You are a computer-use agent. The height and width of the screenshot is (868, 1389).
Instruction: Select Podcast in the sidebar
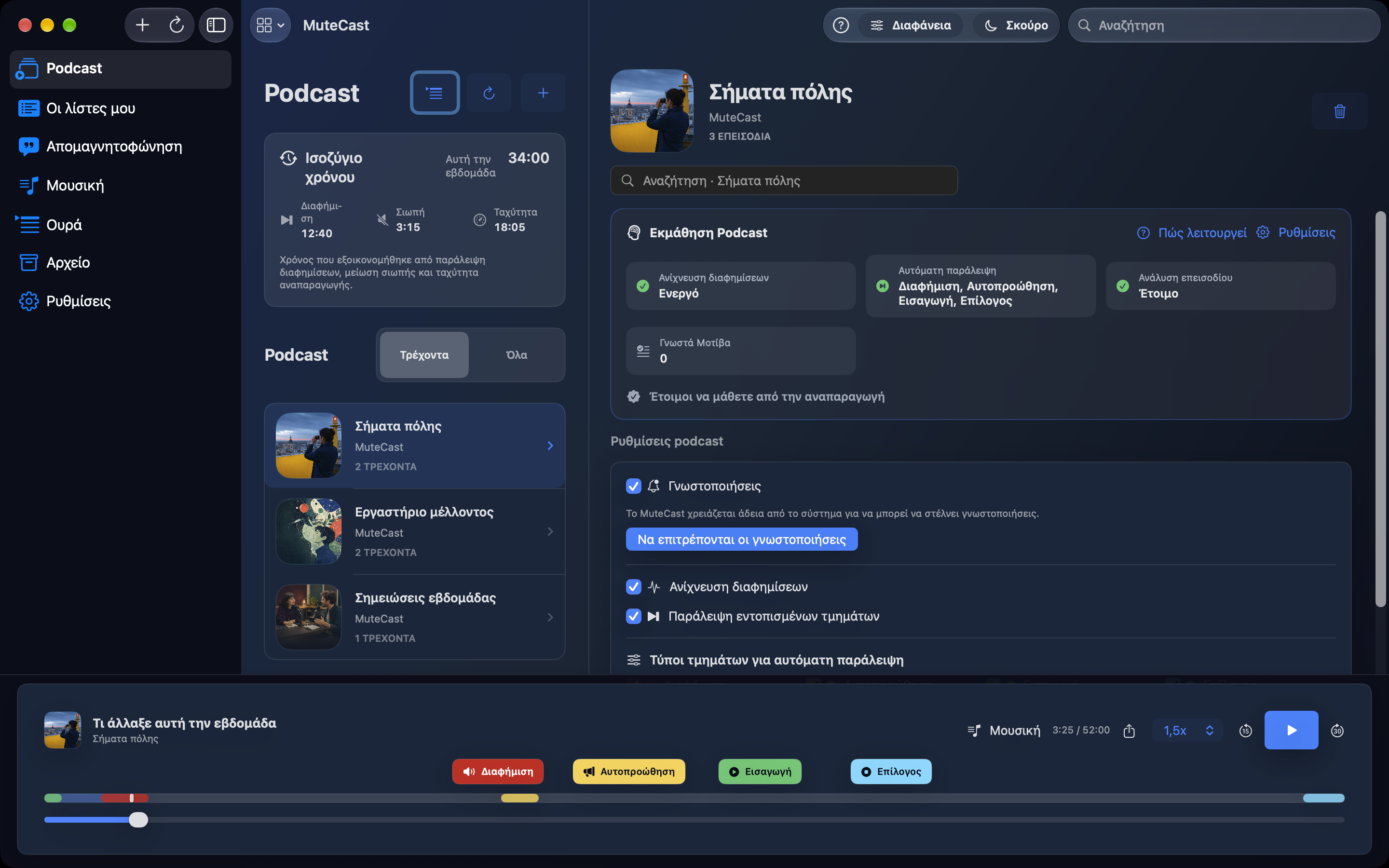coord(121,68)
